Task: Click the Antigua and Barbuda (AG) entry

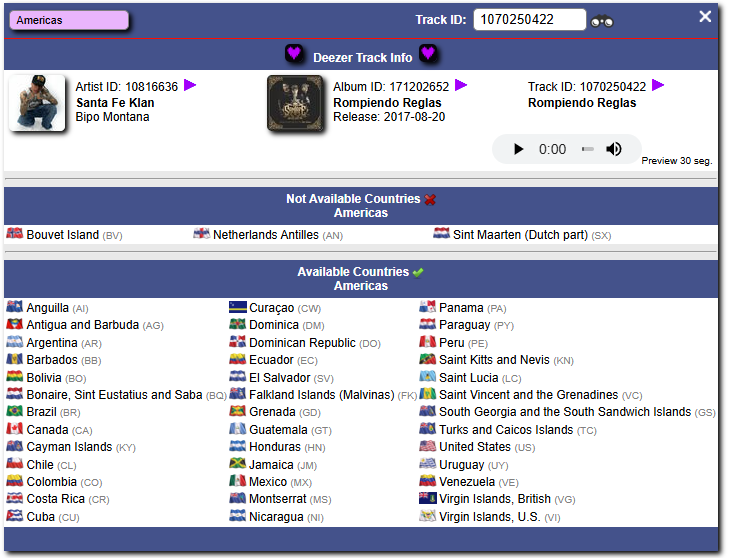Action: click(85, 325)
